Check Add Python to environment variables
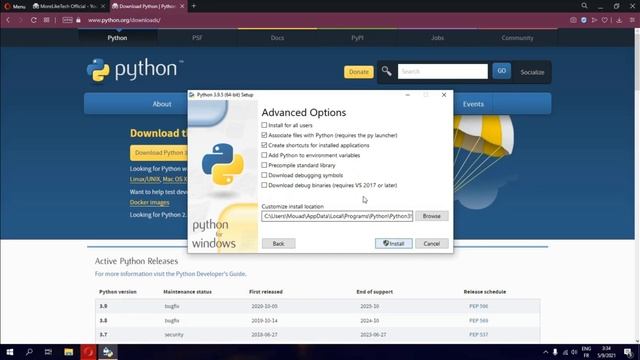This screenshot has height=360, width=640. (311, 155)
